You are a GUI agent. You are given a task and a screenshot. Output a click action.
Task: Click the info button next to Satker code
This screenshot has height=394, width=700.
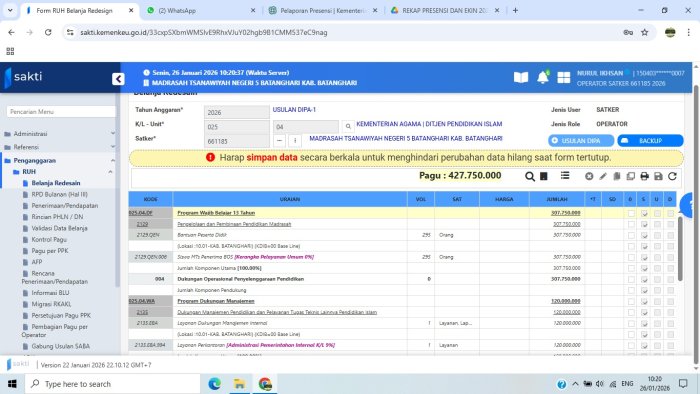(295, 141)
